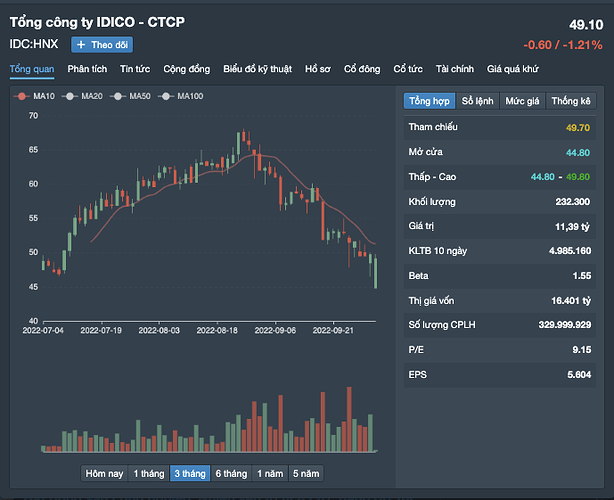Open the Phân tích tab
614x500 pixels.
coord(87,69)
